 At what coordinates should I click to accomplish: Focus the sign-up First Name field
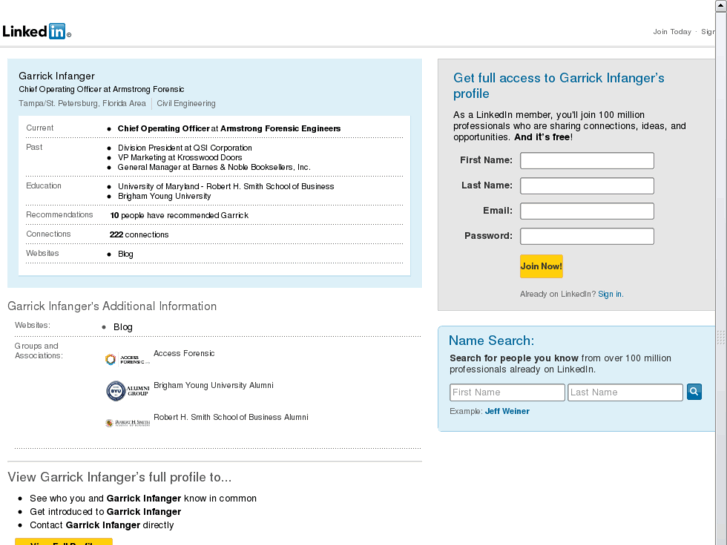point(587,160)
